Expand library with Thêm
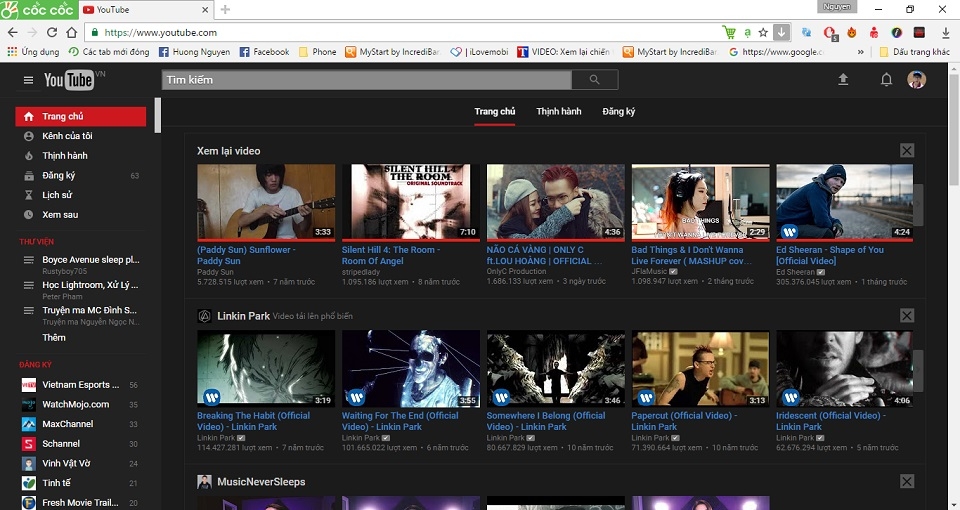The image size is (960, 510). 54,337
